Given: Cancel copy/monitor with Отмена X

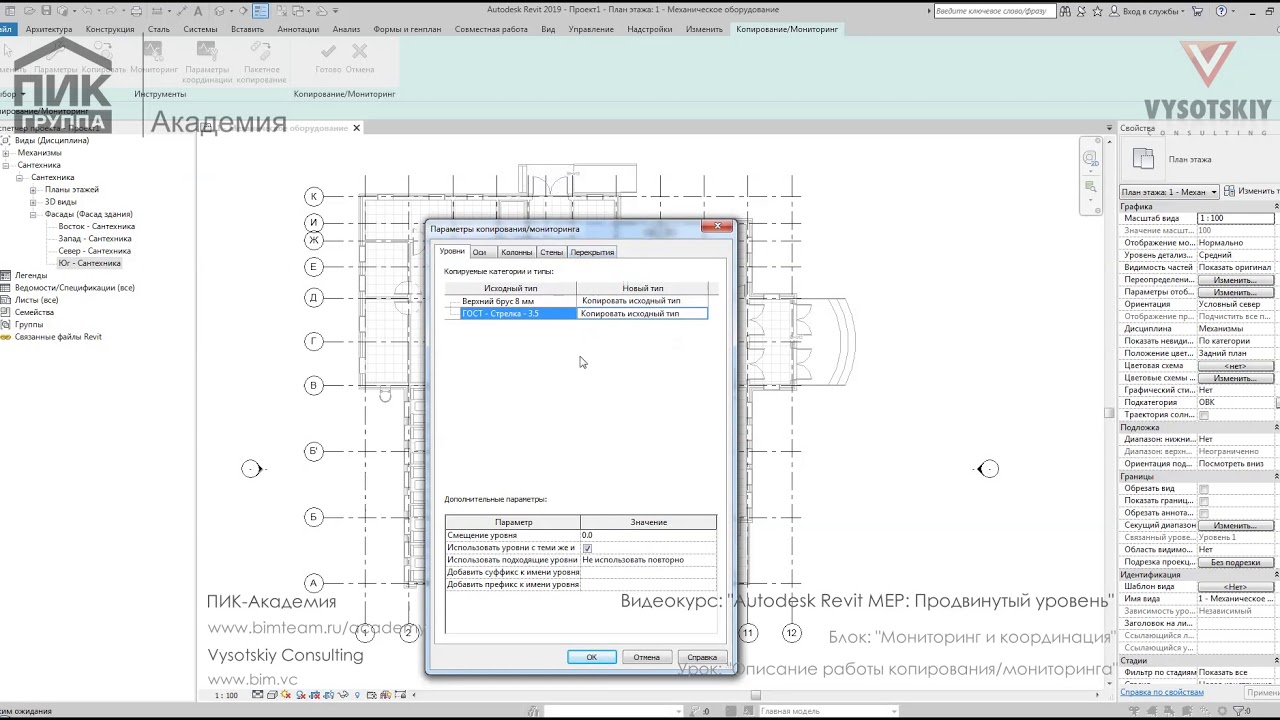Looking at the screenshot, I should point(360,57).
